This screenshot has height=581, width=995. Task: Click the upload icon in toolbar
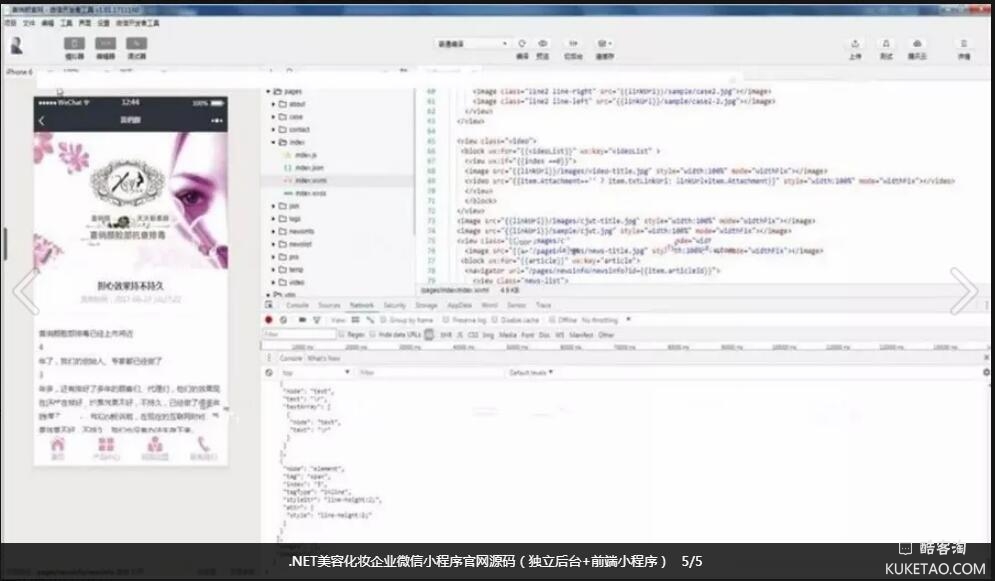click(x=855, y=44)
